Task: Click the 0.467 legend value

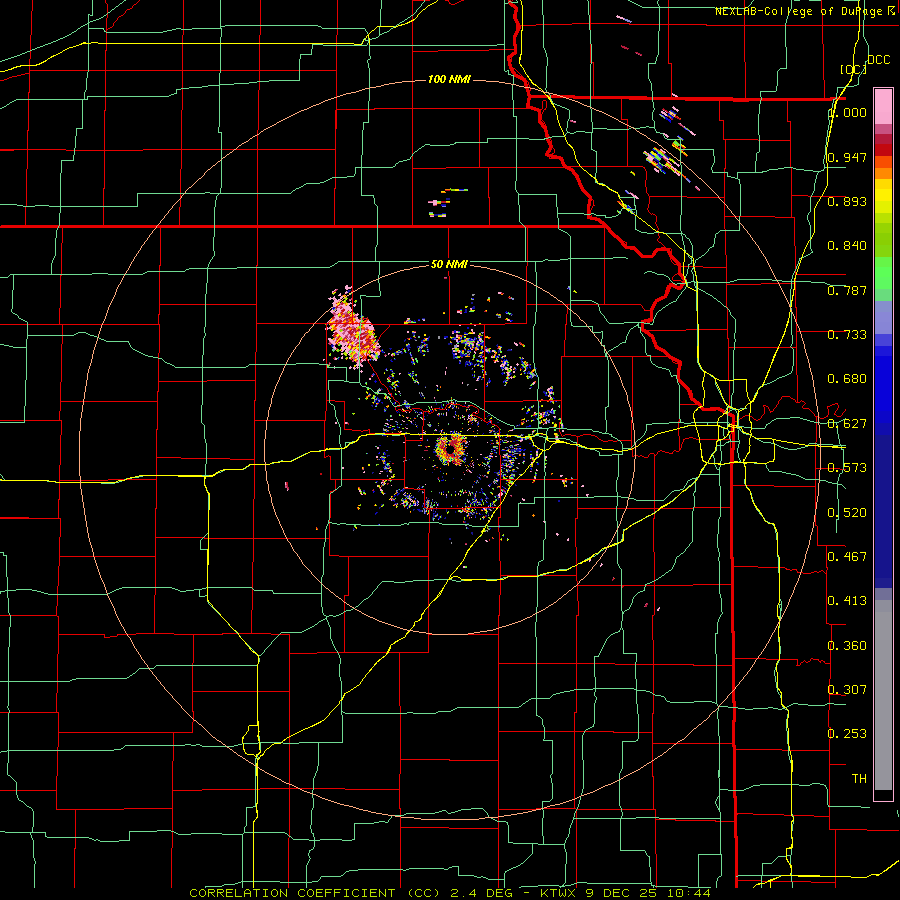Action: point(847,557)
